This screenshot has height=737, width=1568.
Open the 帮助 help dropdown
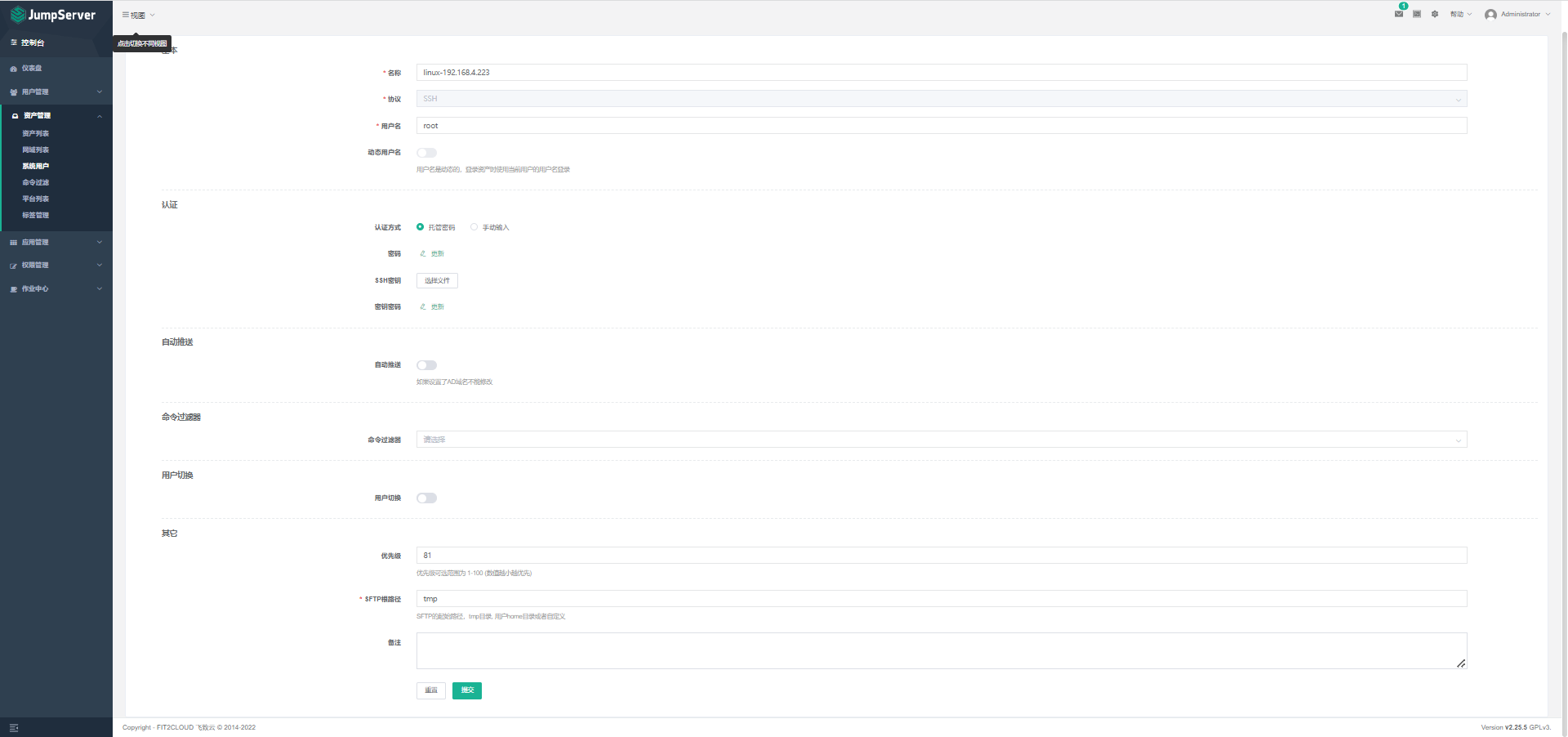click(1461, 14)
